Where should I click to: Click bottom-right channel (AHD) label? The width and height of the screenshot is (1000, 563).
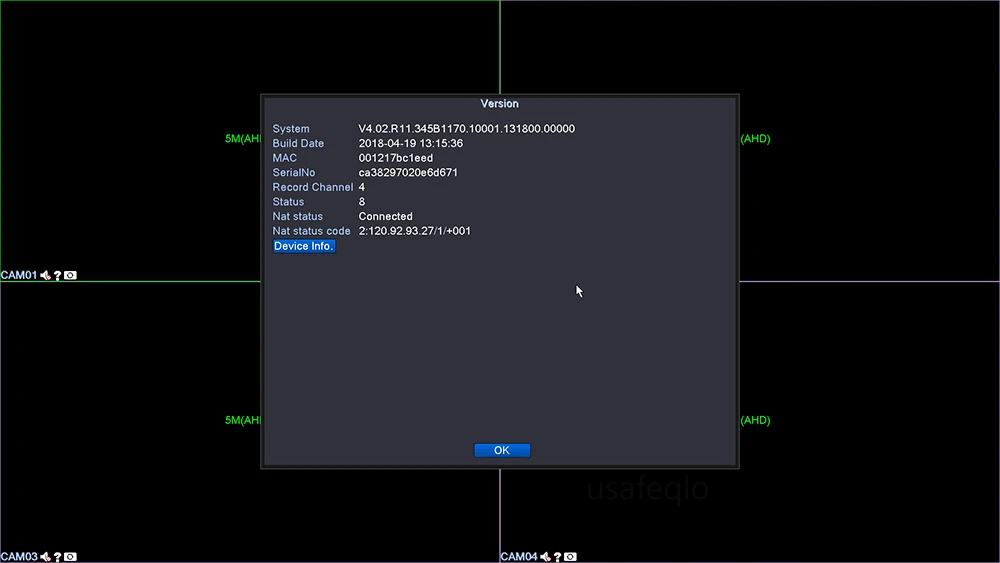(x=755, y=420)
